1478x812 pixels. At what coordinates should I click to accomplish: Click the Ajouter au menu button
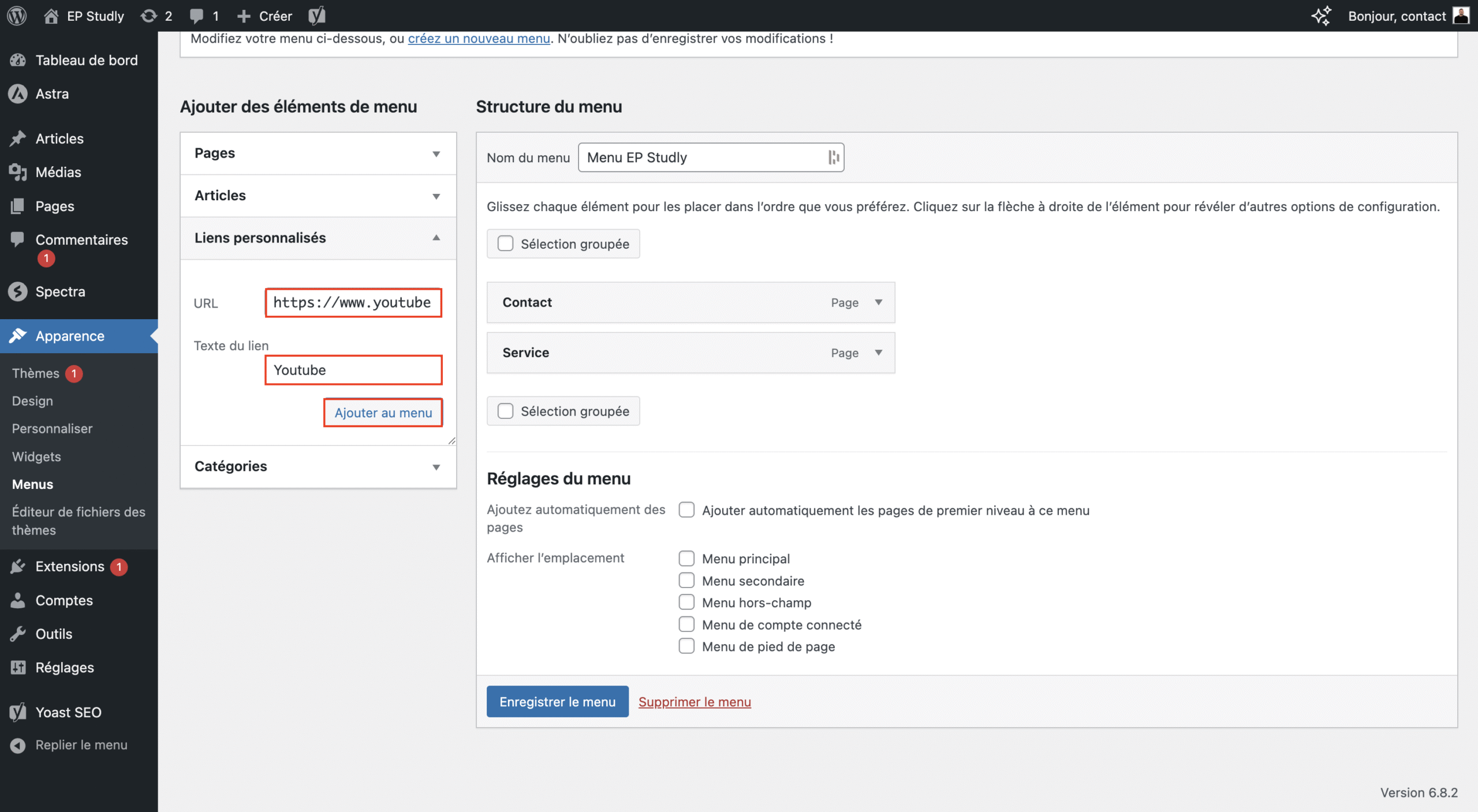383,413
